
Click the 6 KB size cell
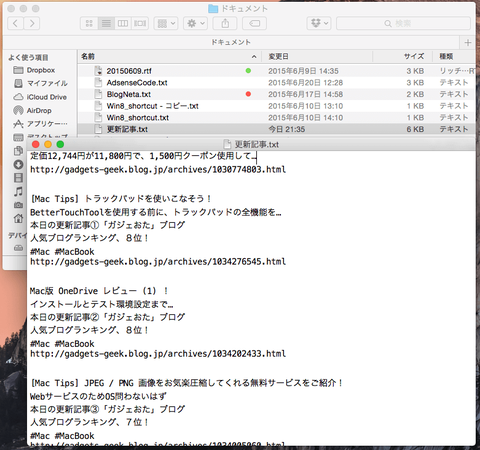tap(415, 129)
